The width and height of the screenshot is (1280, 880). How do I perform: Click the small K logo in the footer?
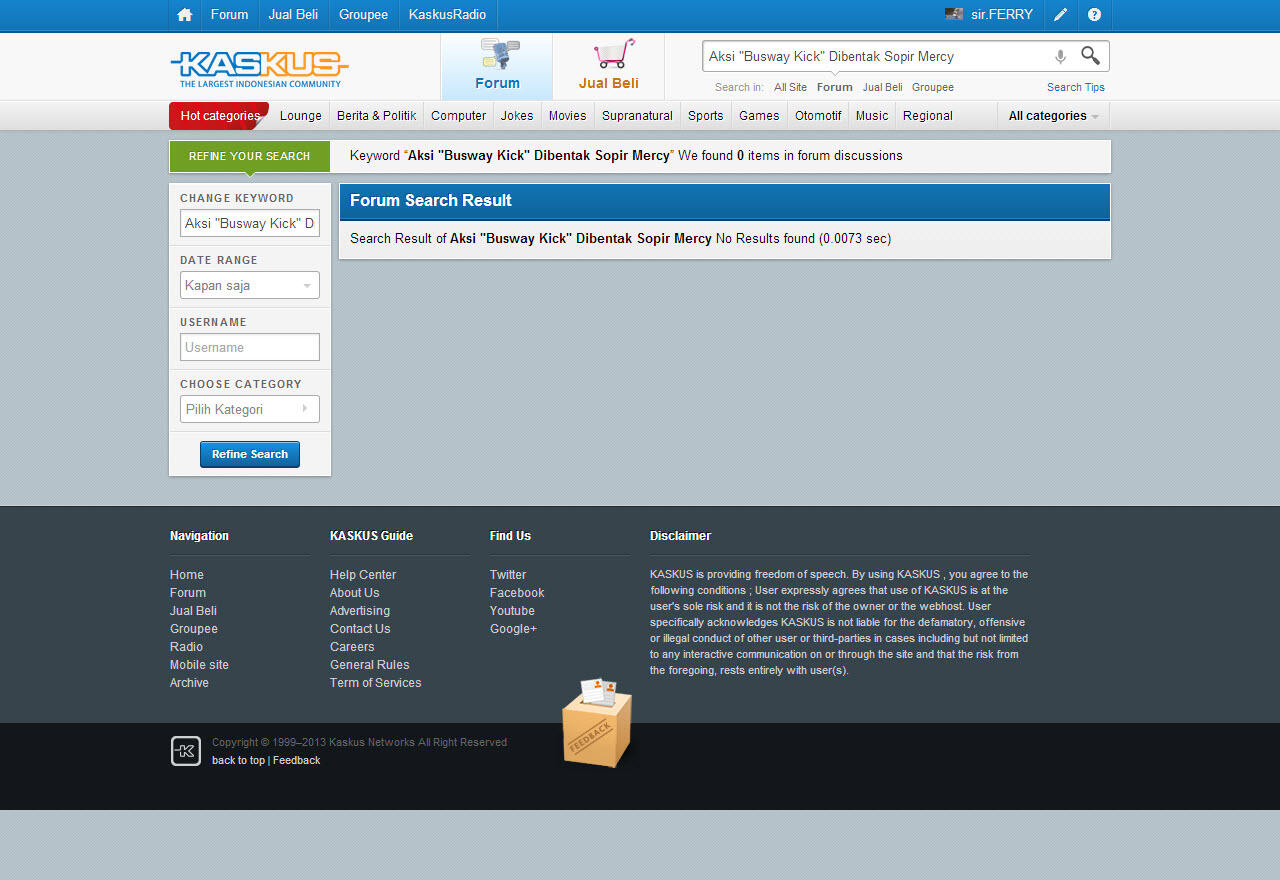(186, 751)
